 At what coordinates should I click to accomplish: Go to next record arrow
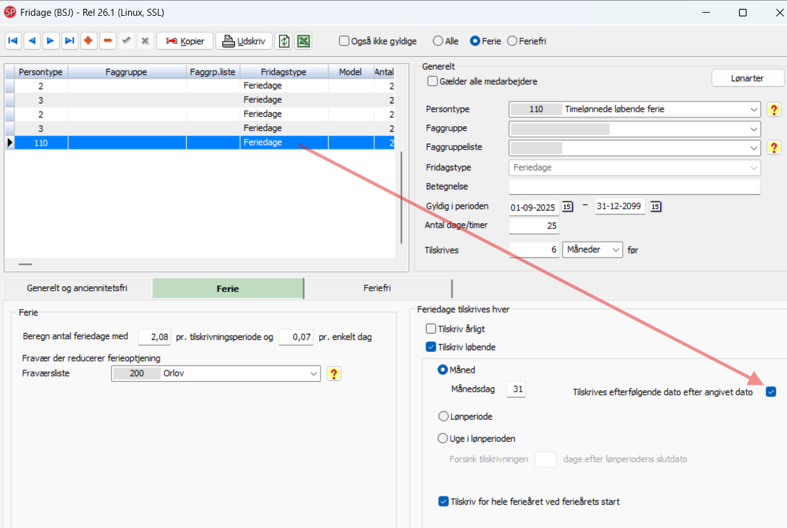(x=50, y=41)
